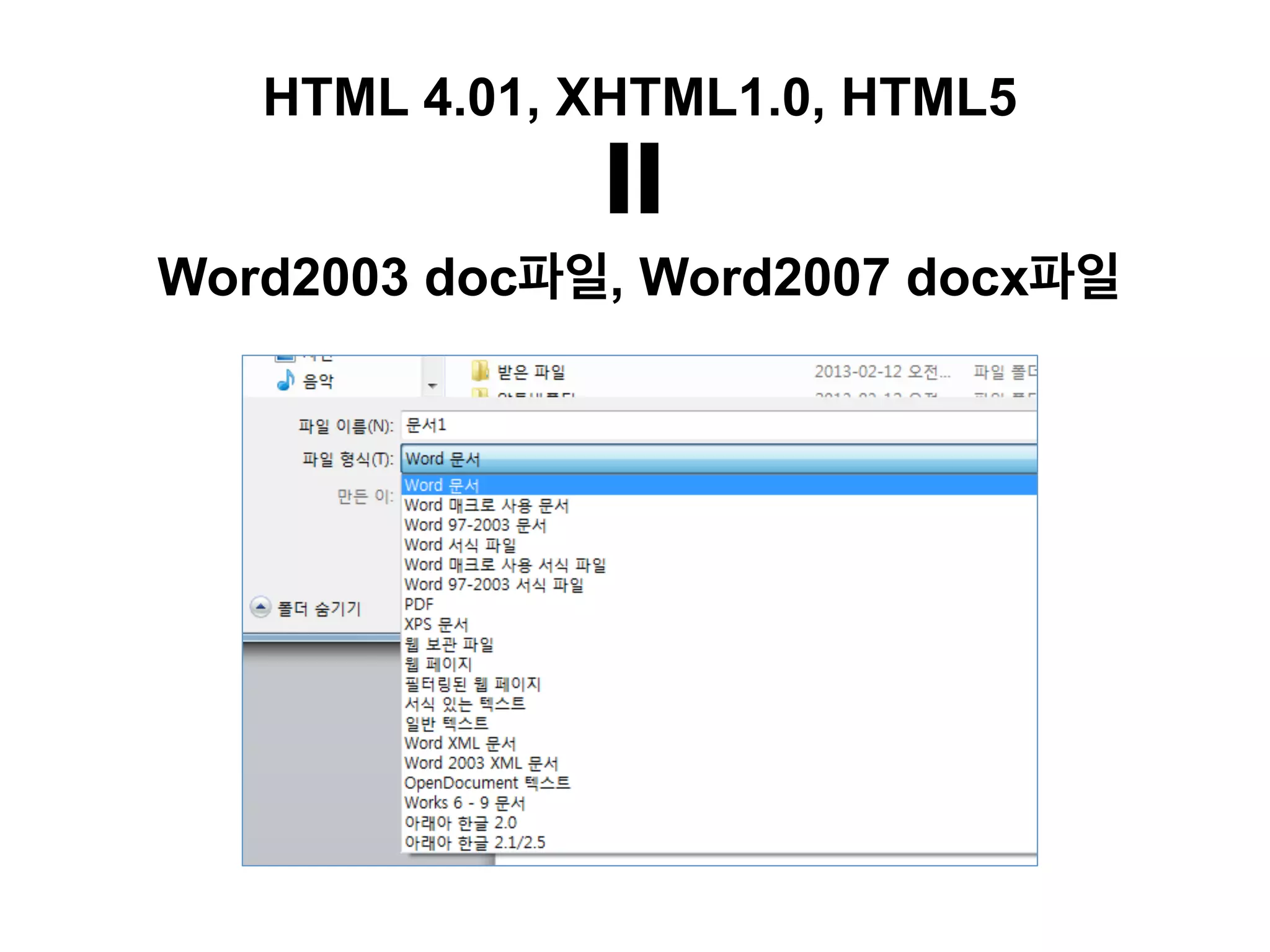1270x952 pixels.
Task: Select the 음악 music folder icon
Action: tap(286, 380)
